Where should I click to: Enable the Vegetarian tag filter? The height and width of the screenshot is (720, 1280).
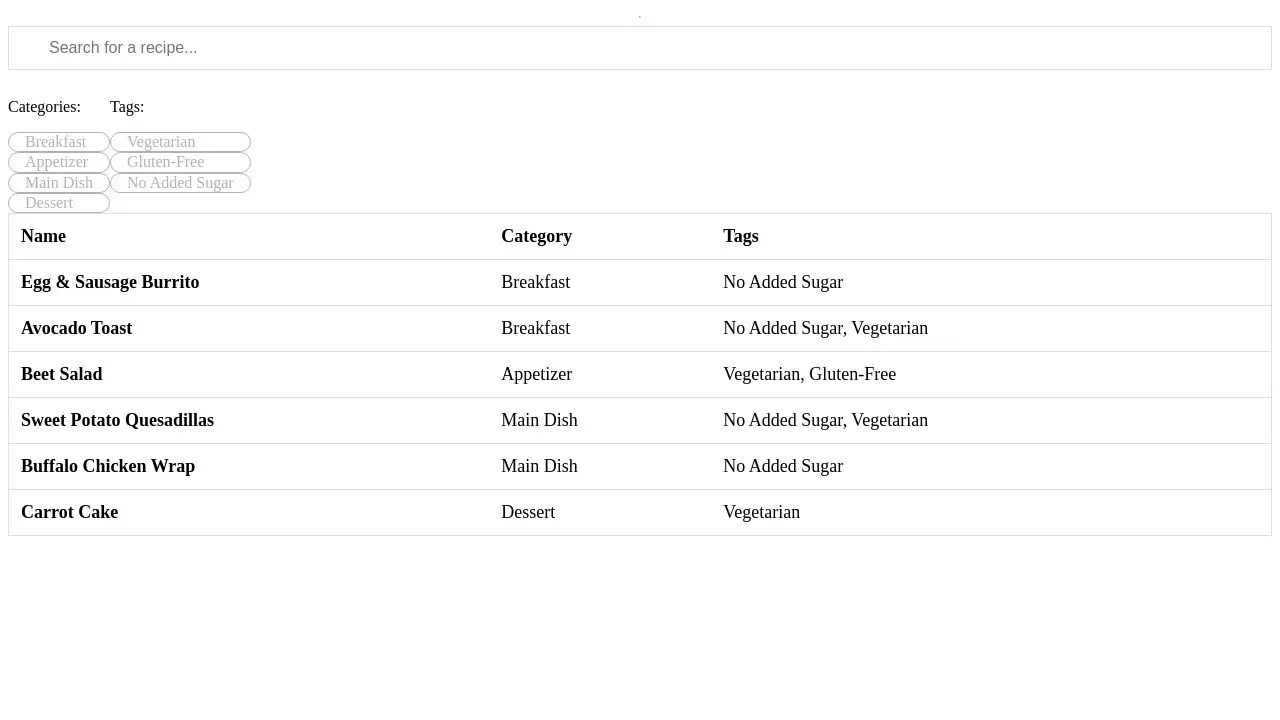pyautogui.click(x=180, y=141)
